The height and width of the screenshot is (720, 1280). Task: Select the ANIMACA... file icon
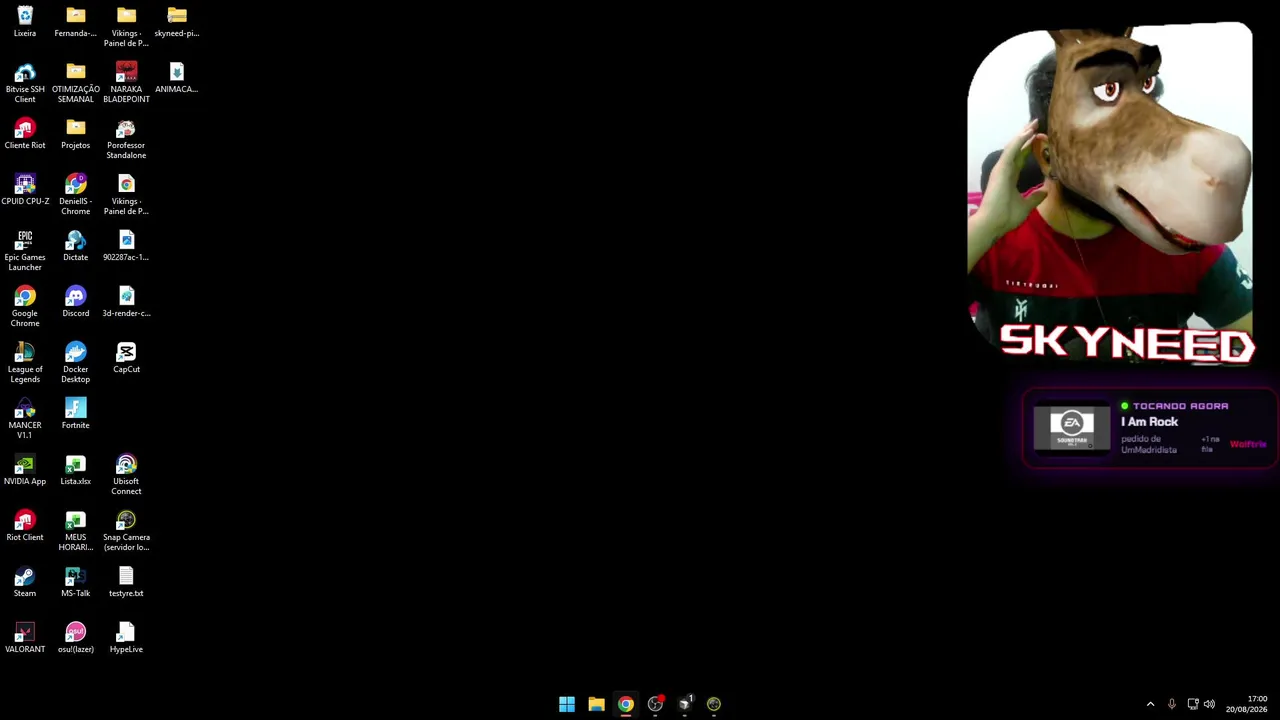[x=177, y=78]
